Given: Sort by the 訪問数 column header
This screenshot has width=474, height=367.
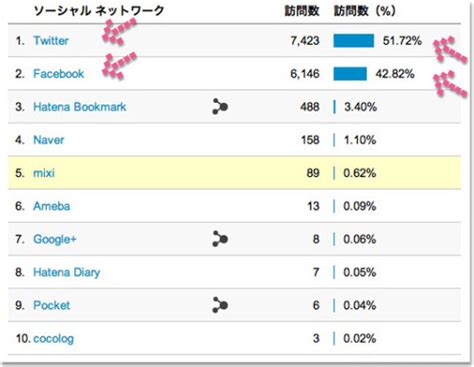Looking at the screenshot, I should [x=302, y=11].
